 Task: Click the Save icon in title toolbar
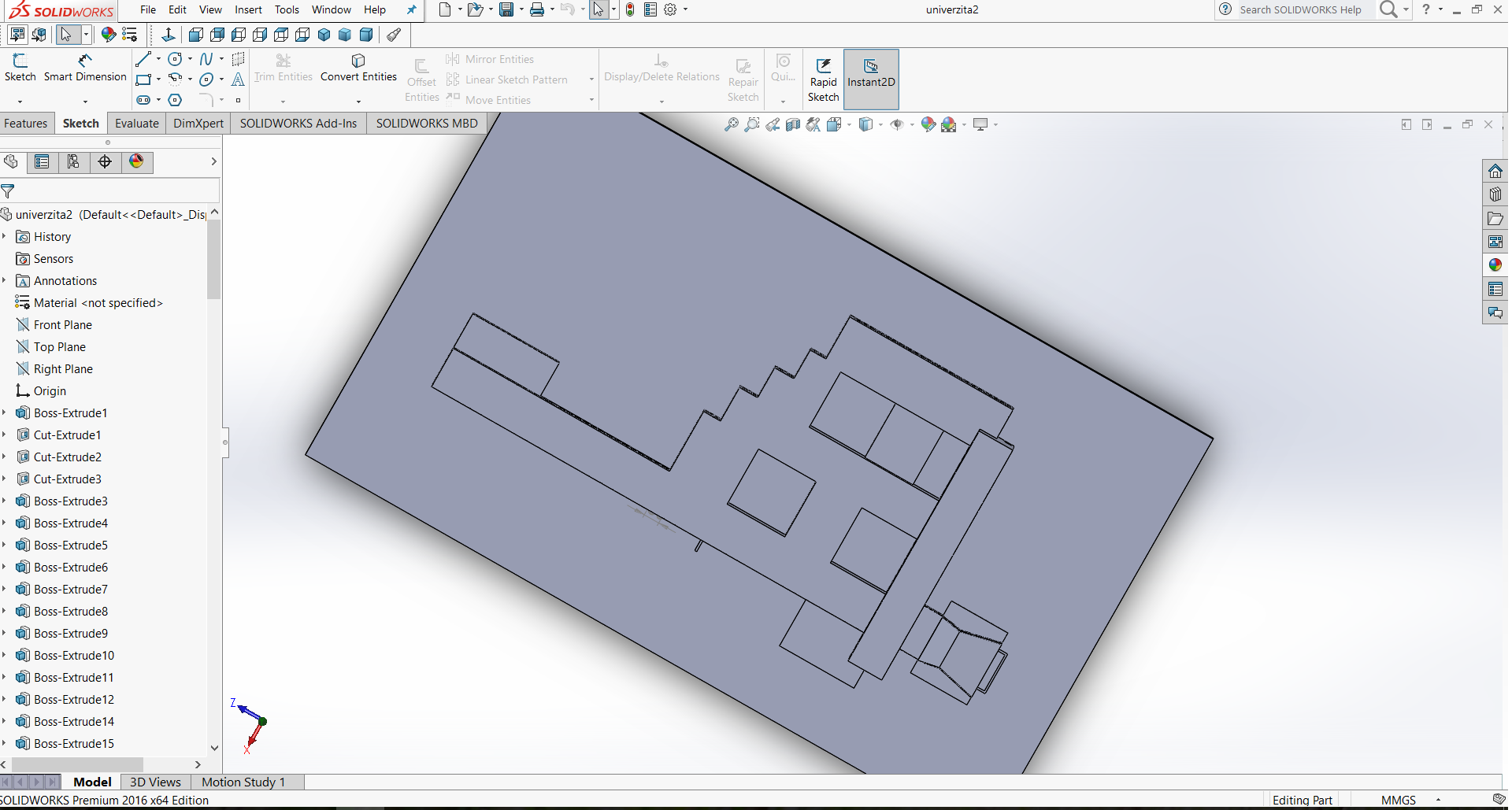click(506, 9)
